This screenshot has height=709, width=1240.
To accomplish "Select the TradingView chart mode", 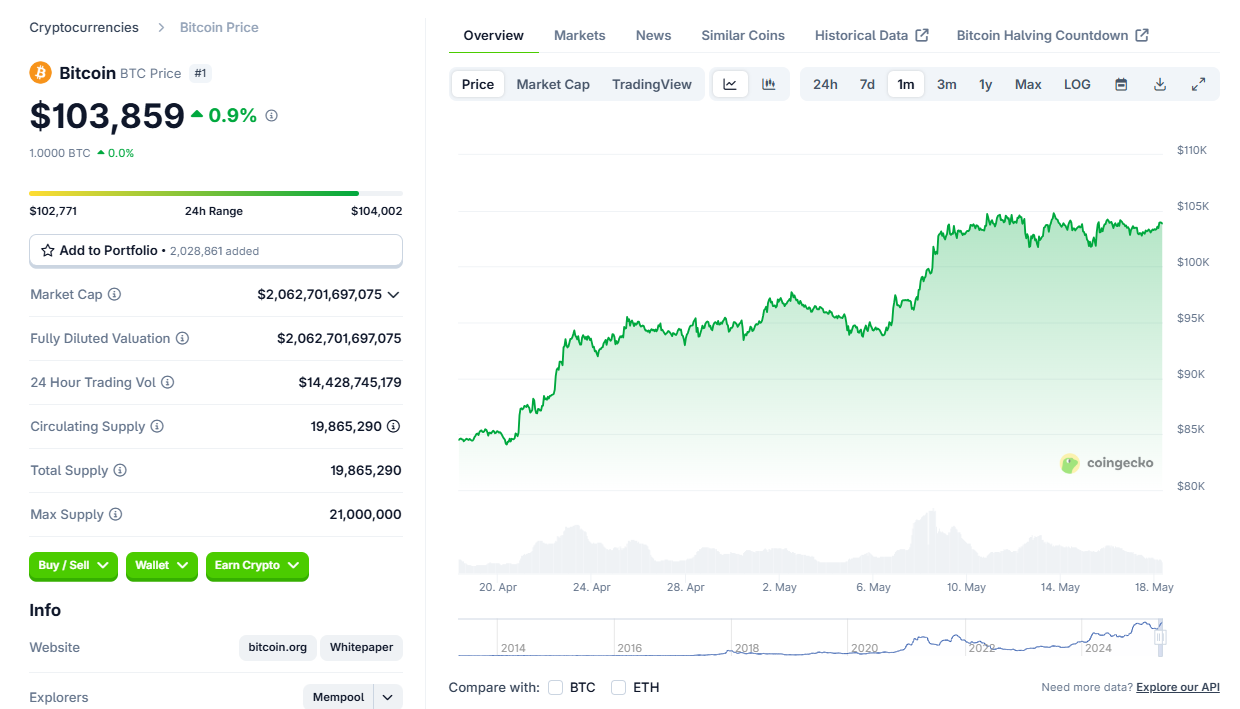I will tap(652, 85).
